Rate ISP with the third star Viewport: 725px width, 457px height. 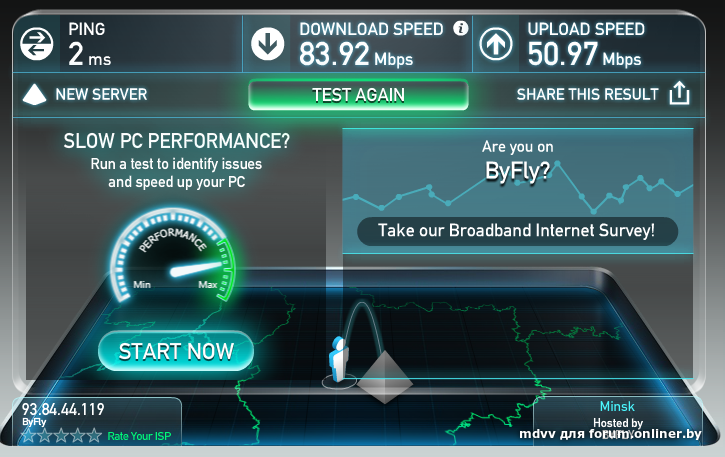pos(61,436)
